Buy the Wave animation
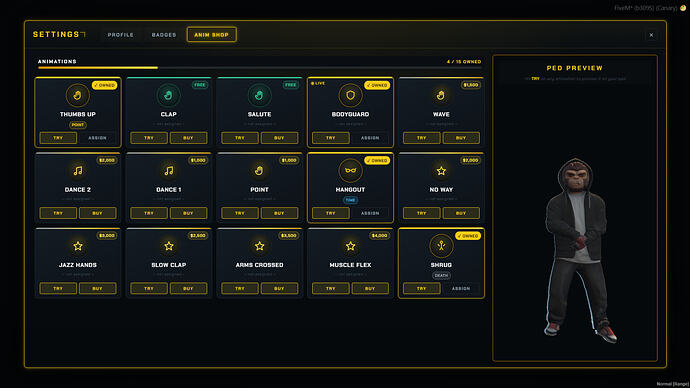The image size is (690, 388). pos(461,138)
